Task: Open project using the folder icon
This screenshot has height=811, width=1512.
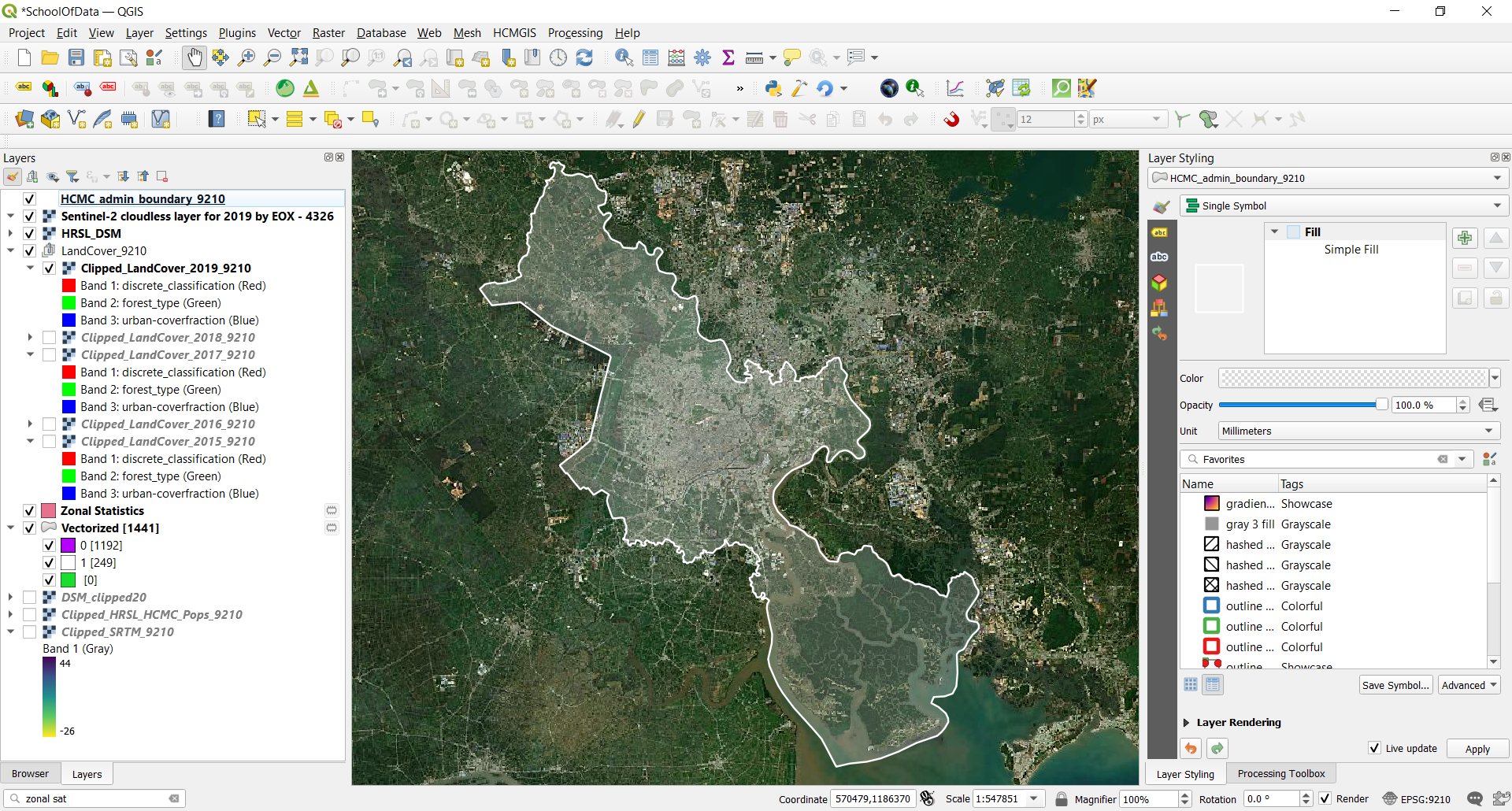Action: pyautogui.click(x=50, y=57)
